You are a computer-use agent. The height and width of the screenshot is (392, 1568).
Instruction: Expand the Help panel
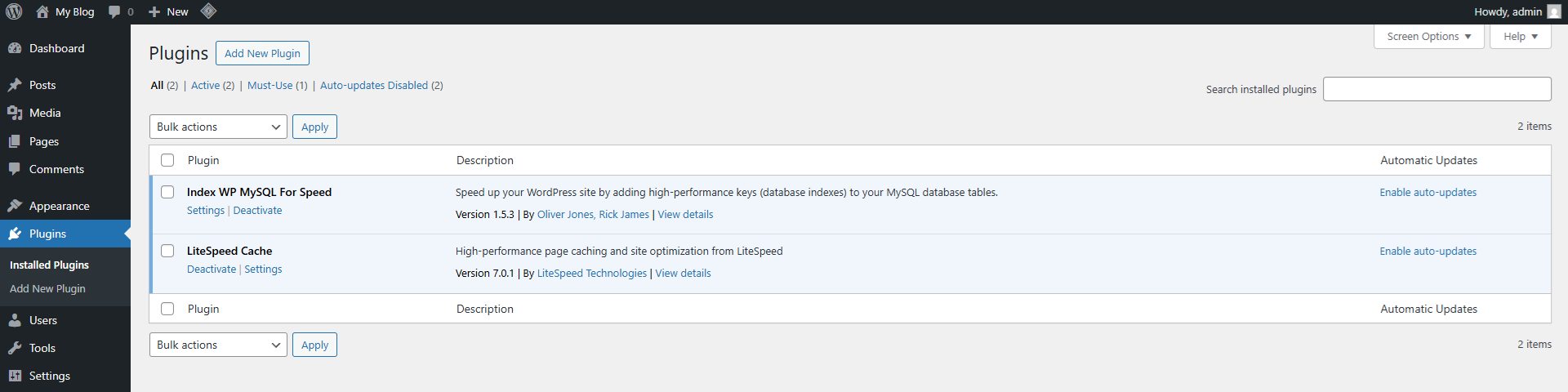(x=1521, y=37)
